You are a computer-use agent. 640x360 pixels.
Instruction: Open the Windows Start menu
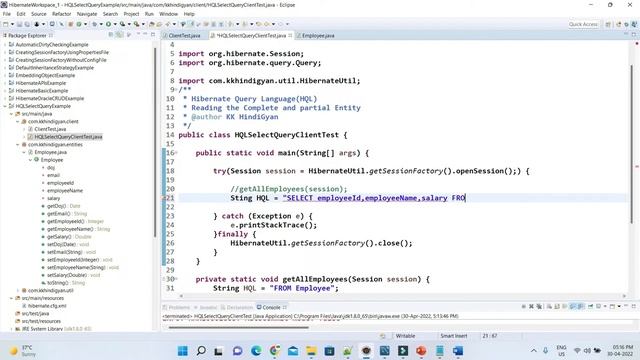(x=183, y=351)
